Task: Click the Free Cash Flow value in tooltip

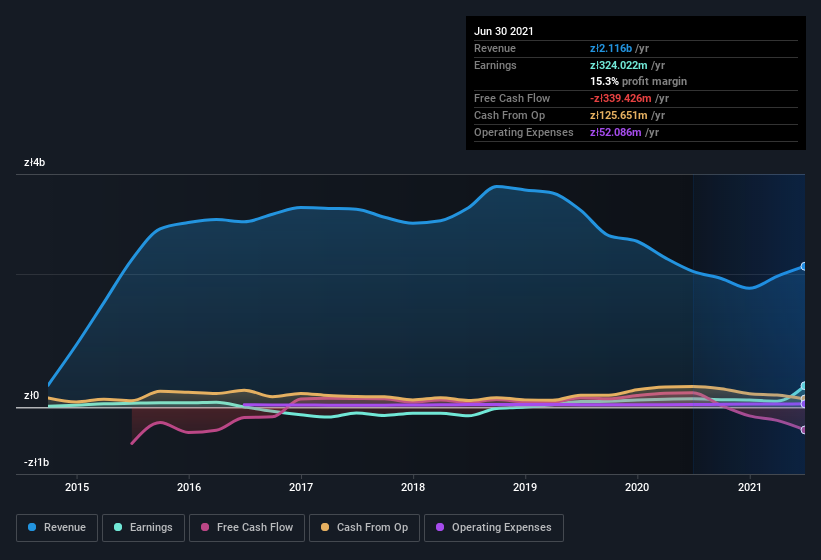Action: coord(620,98)
